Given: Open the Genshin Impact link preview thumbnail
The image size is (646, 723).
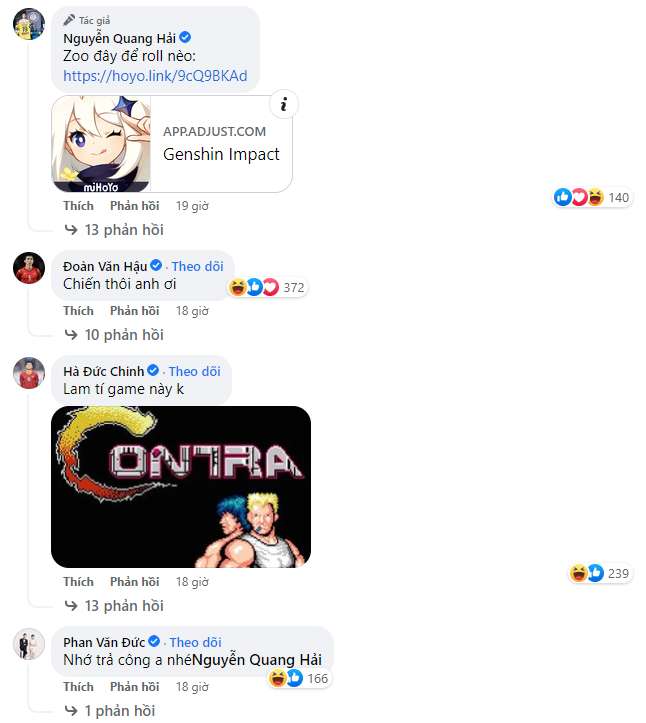Looking at the screenshot, I should [x=101, y=144].
